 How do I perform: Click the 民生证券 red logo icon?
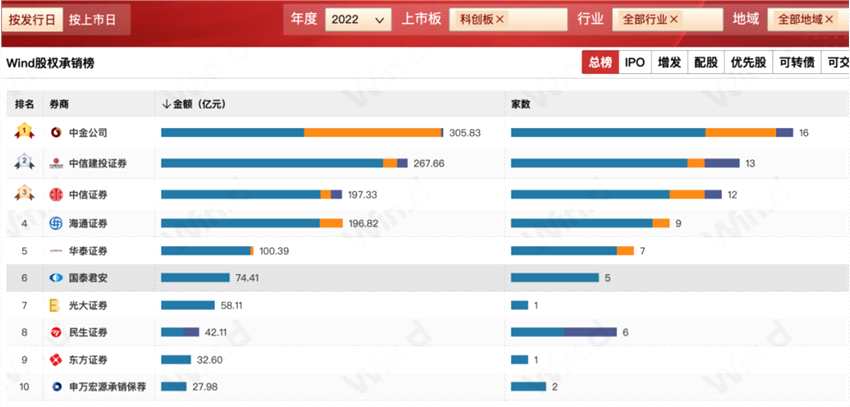tap(56, 333)
